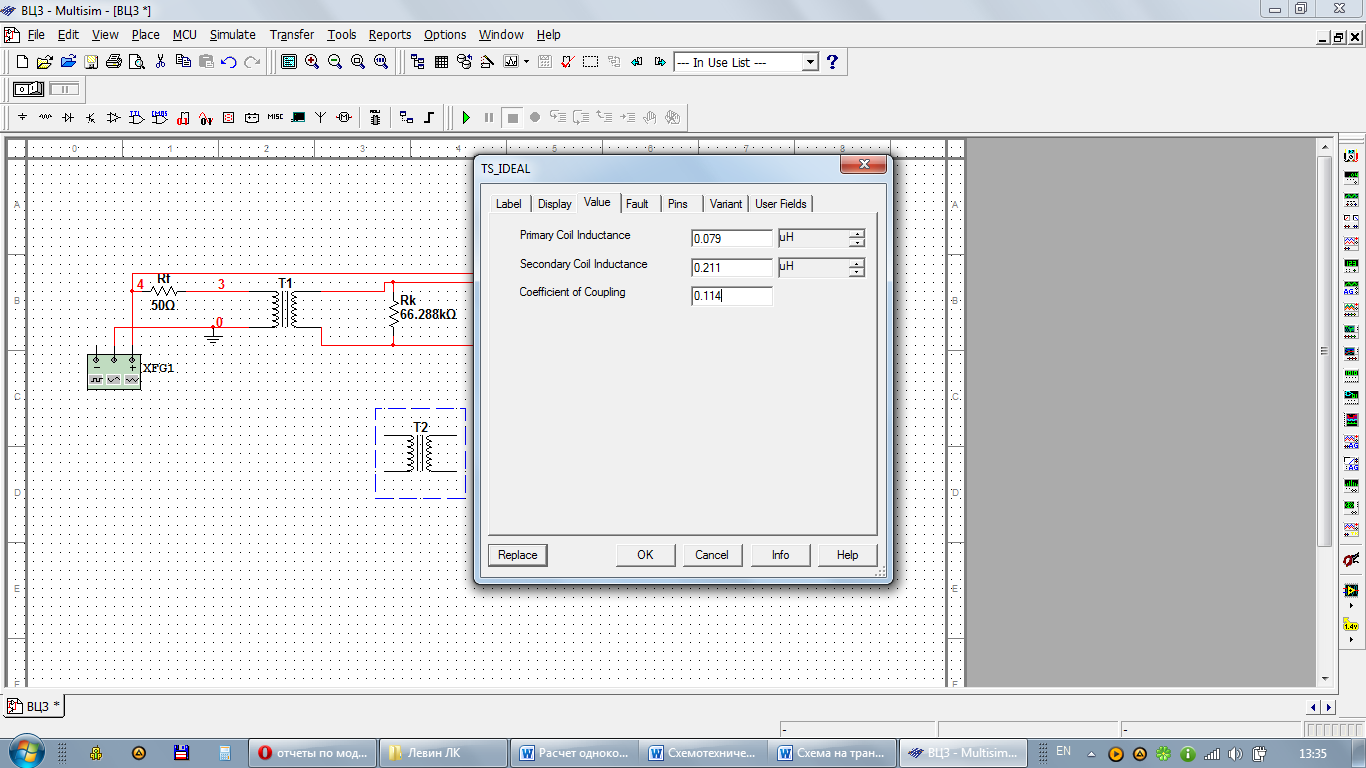
Task: Undo the last action
Action: click(x=229, y=62)
